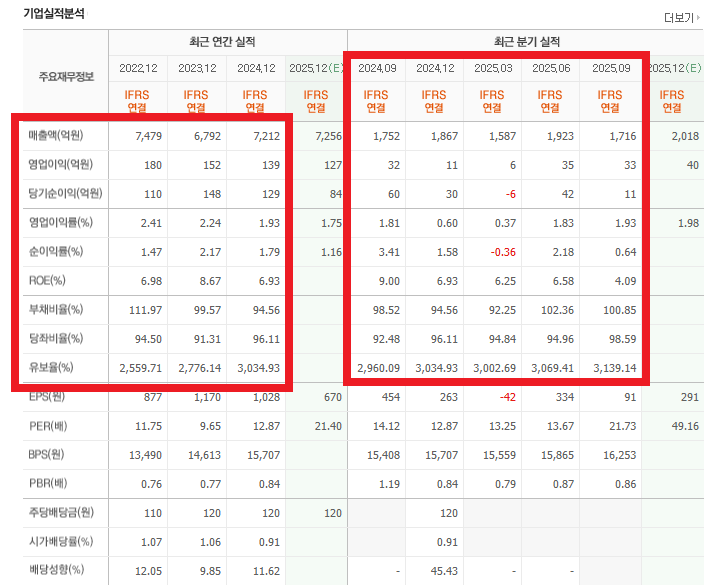
Task: Select the 최근 분기 실적 header
Action: tap(527, 42)
